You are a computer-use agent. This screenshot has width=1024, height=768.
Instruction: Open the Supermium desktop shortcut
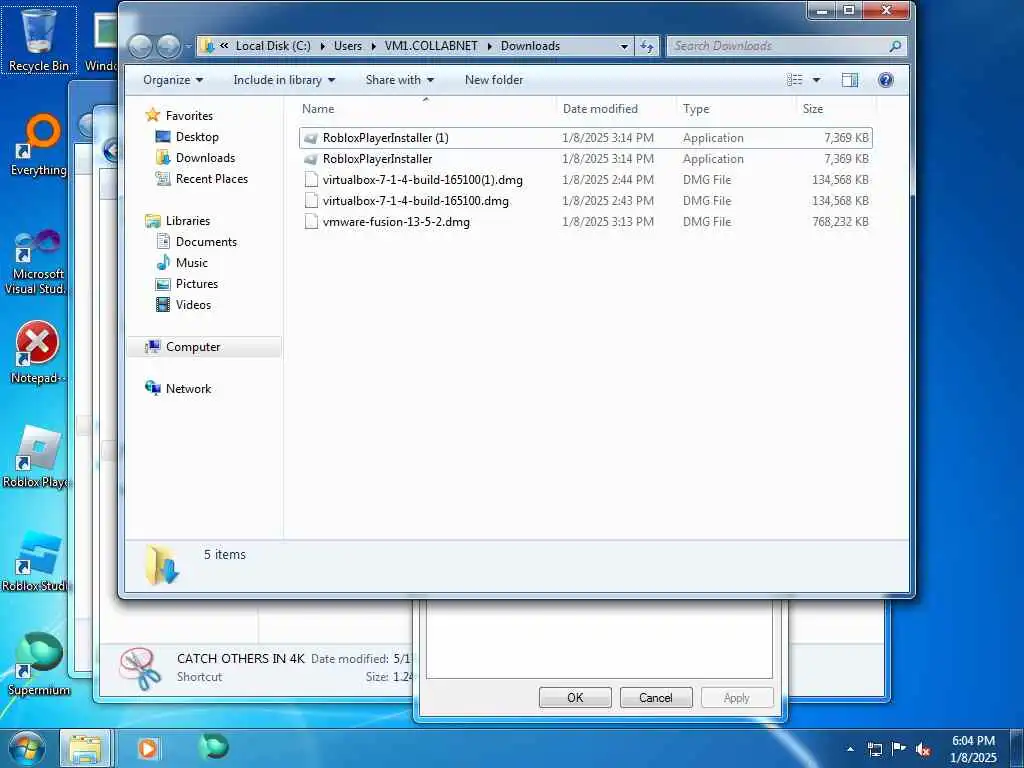point(39,664)
